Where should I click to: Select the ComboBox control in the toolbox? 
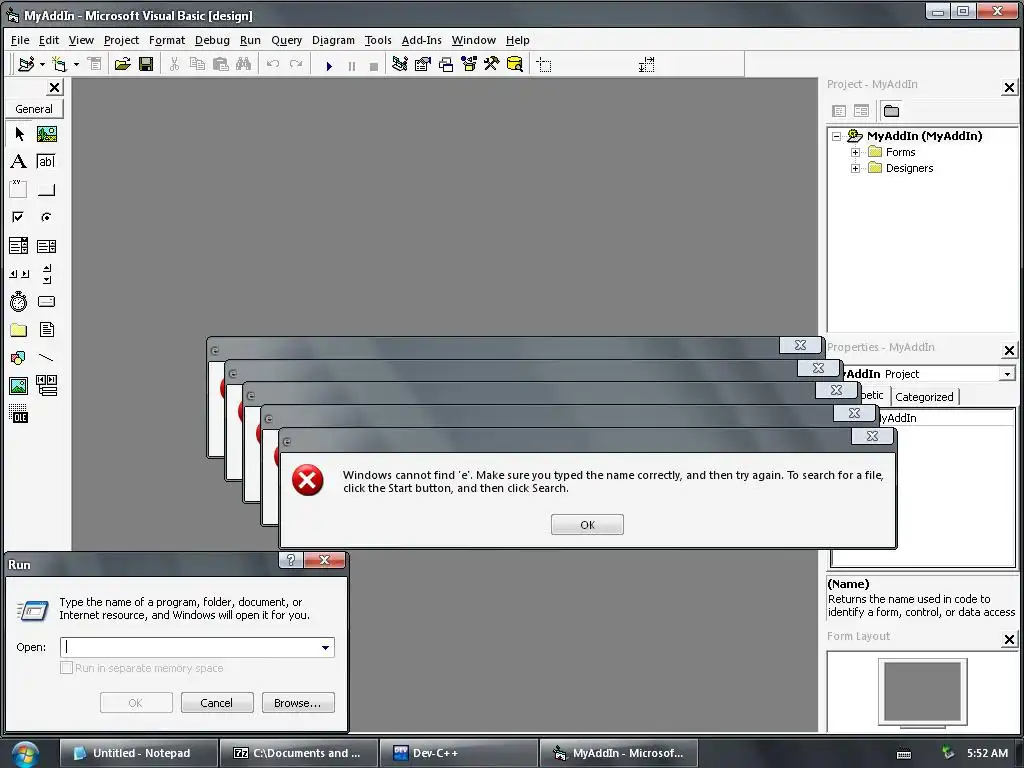pos(19,246)
